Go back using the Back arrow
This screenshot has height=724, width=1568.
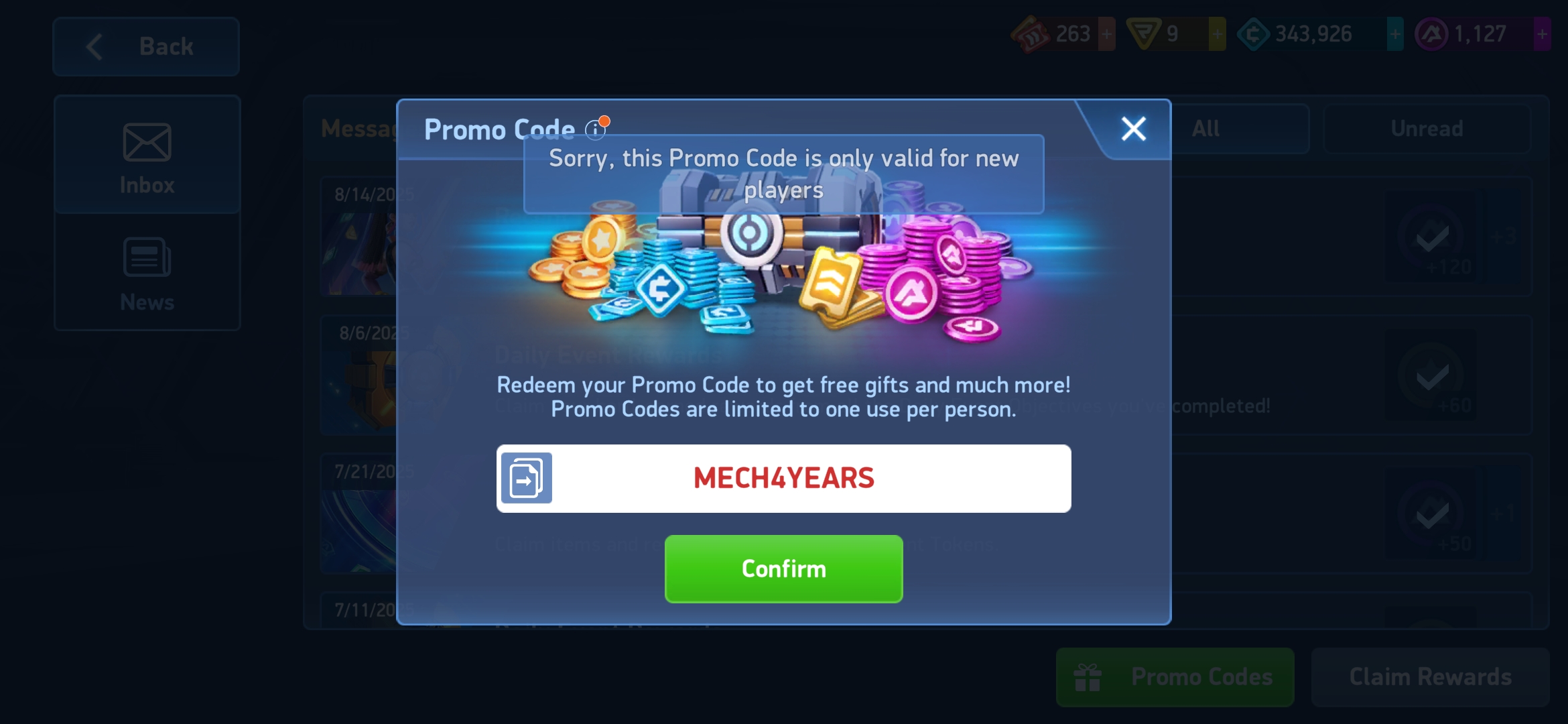point(146,47)
